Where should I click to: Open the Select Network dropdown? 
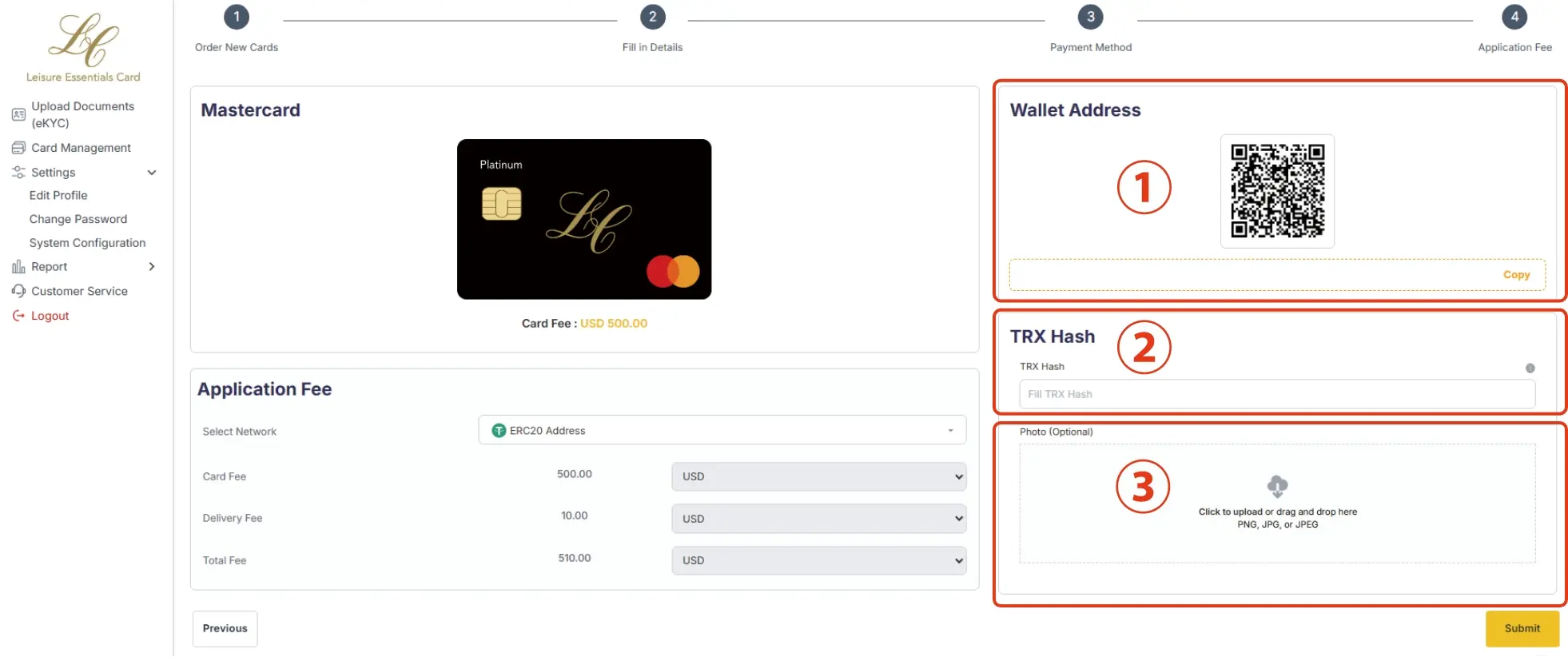pos(722,430)
